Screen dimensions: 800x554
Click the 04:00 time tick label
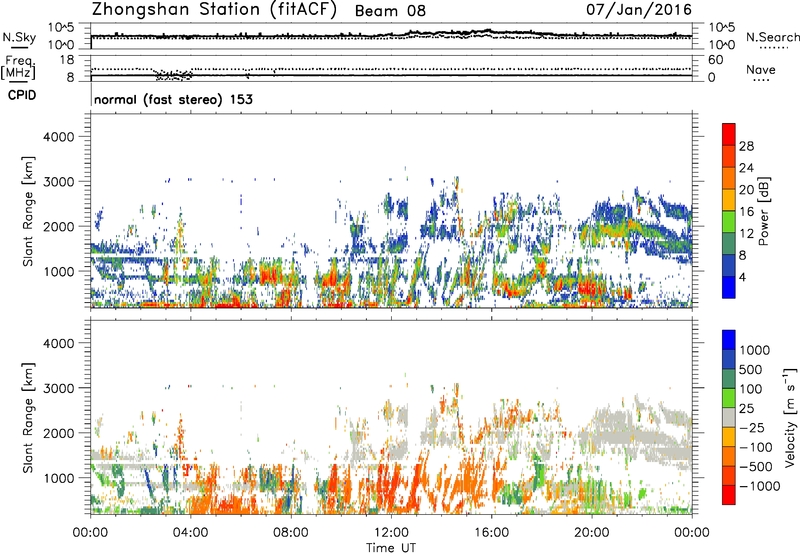pyautogui.click(x=190, y=533)
